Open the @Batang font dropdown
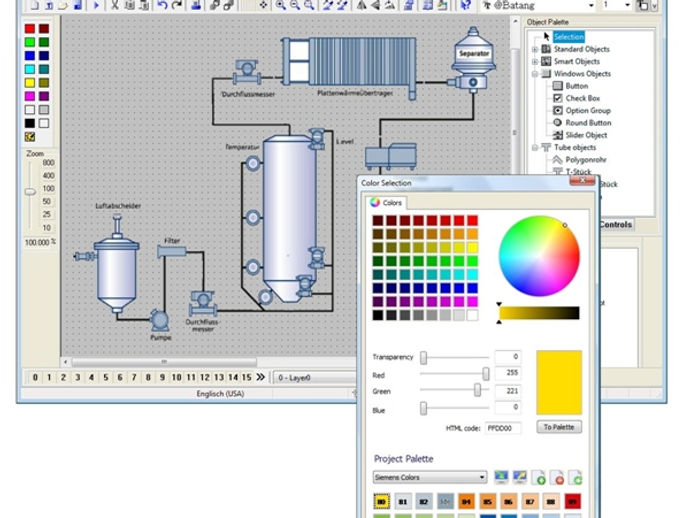The height and width of the screenshot is (518, 690). [x=591, y=5]
